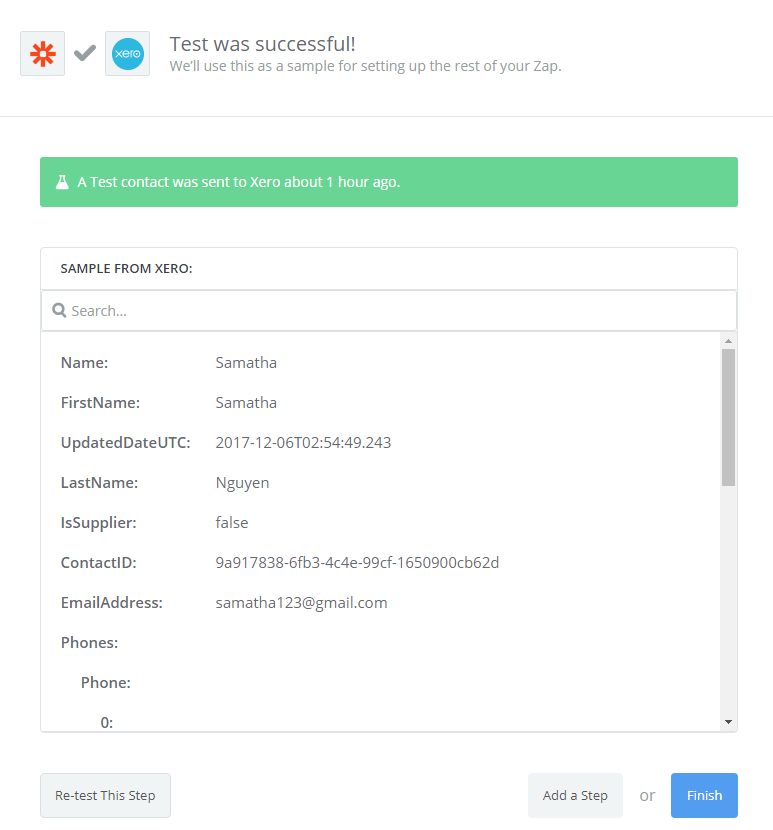Select the nested 0 entry
This screenshot has height=830, width=773.
107,723
